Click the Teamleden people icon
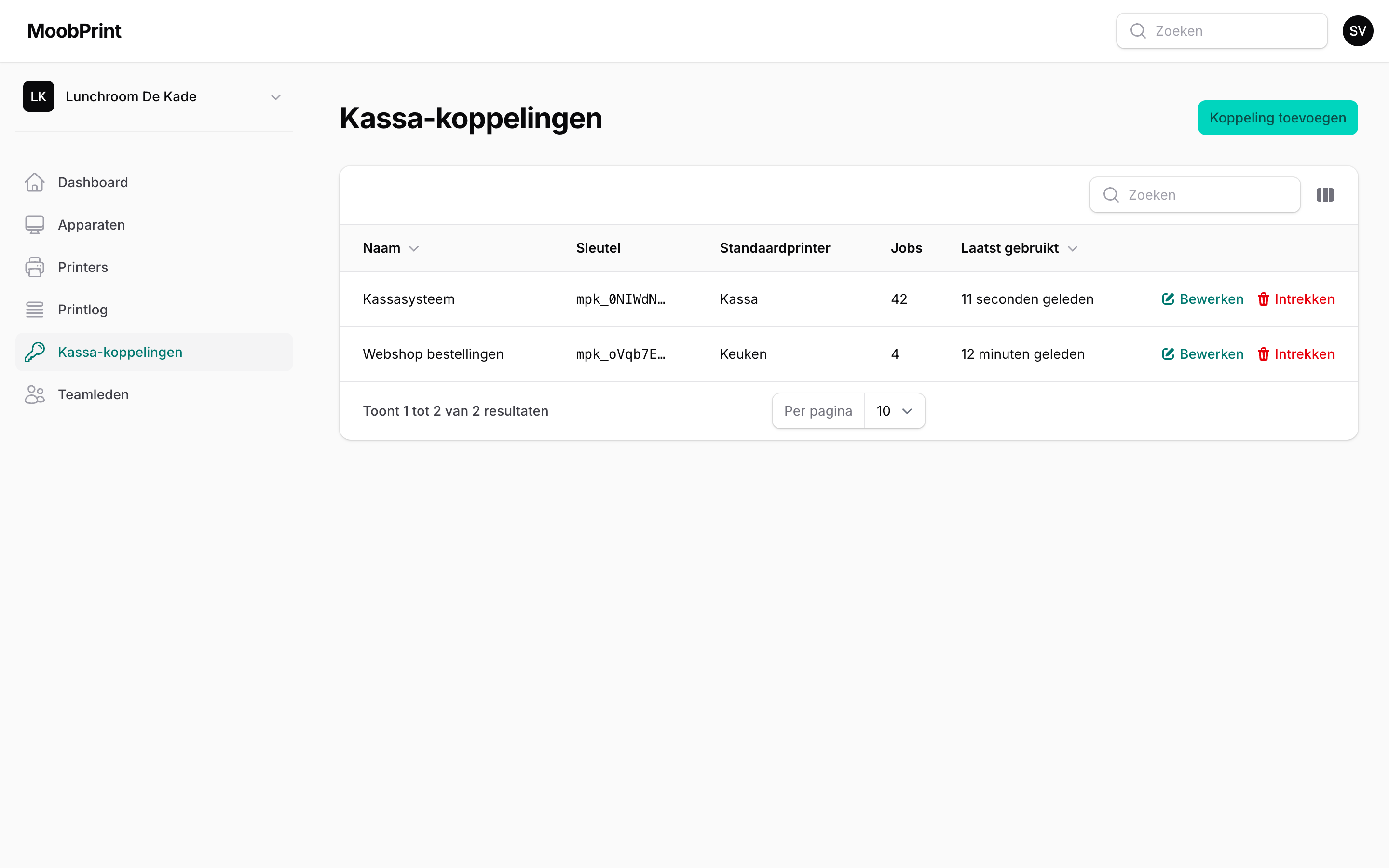 coord(34,395)
